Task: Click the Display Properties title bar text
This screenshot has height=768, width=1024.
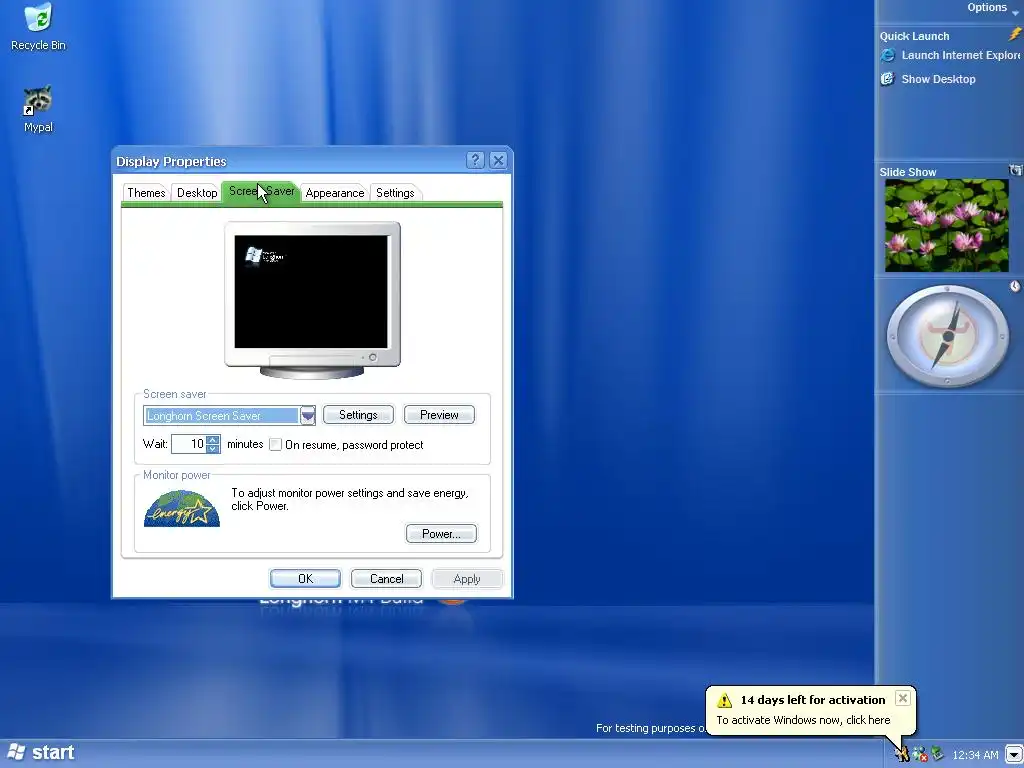Action: click(171, 161)
